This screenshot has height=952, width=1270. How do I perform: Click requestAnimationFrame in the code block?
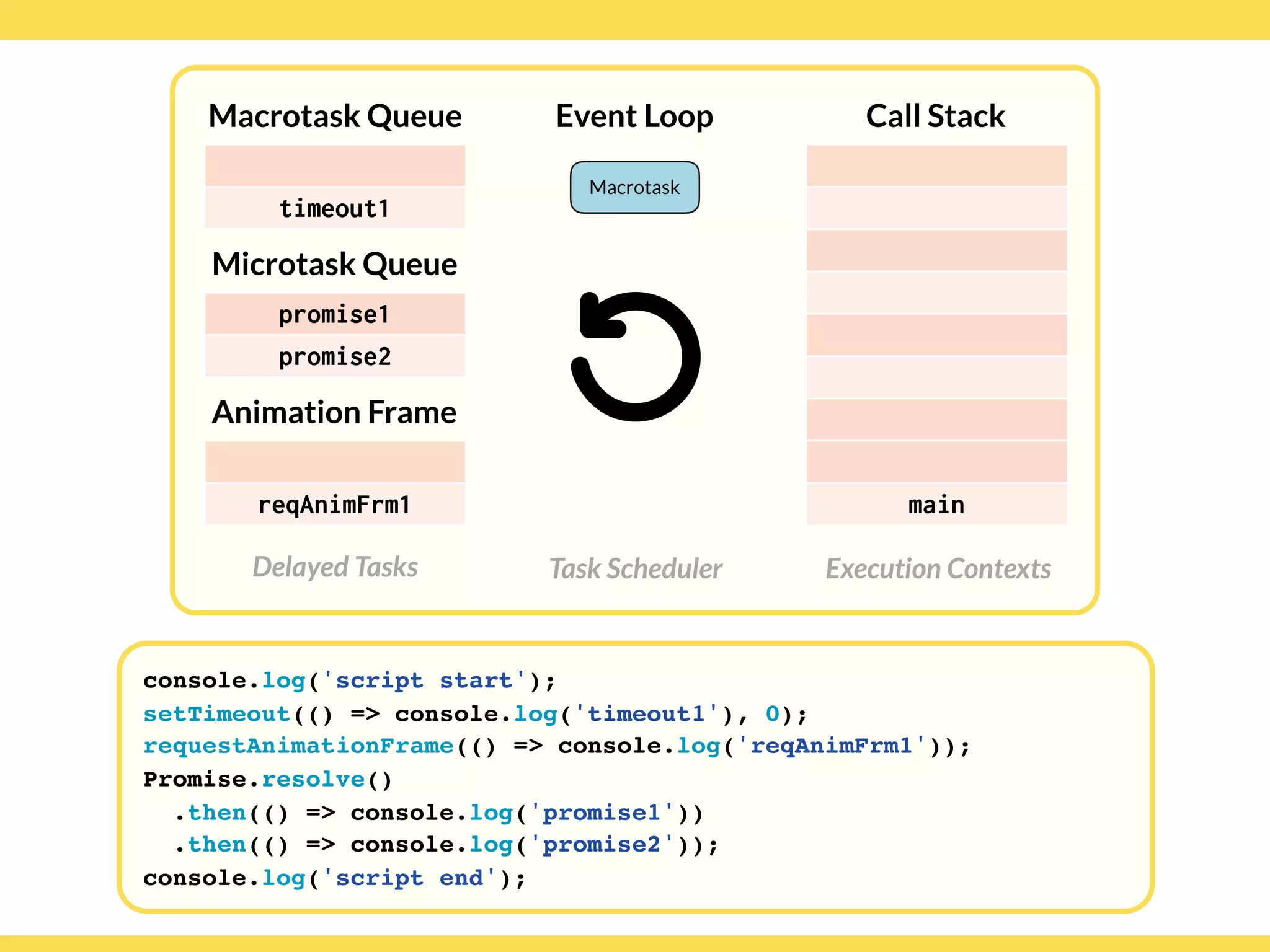click(x=298, y=746)
